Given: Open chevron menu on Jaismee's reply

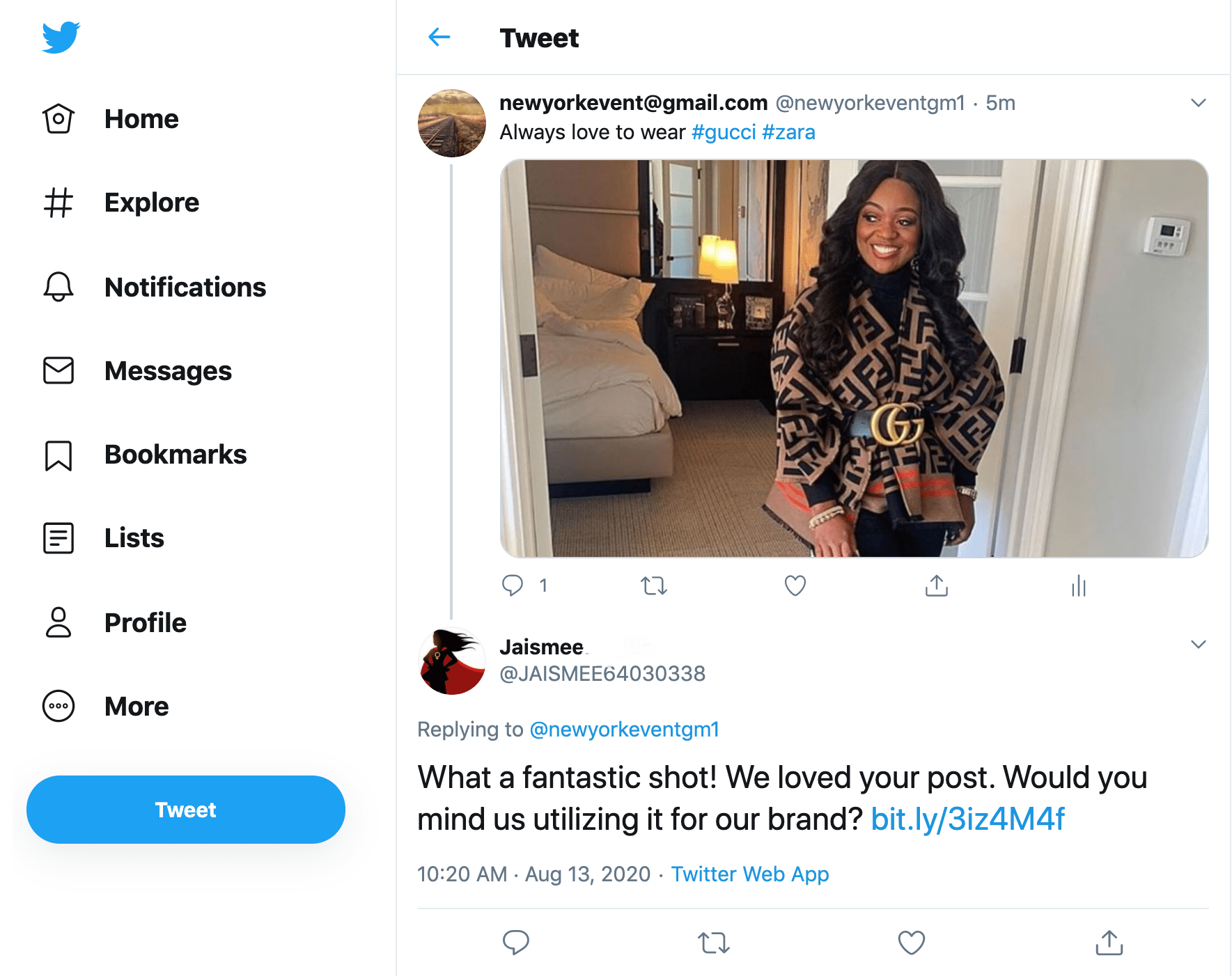Looking at the screenshot, I should pos(1198,645).
